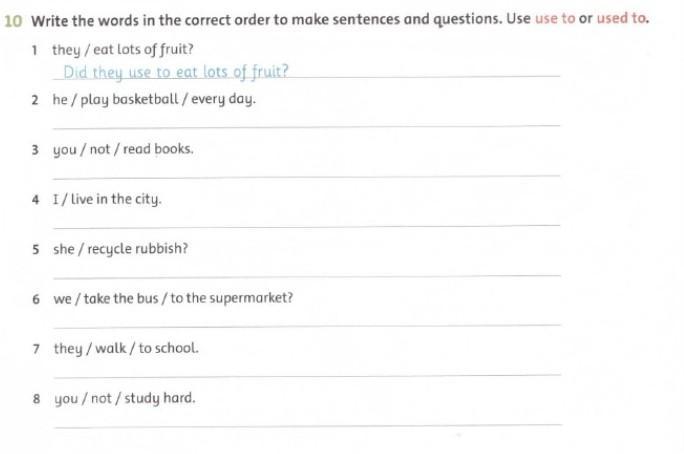Click prompt 'he / play basketball / every day.'
This screenshot has width=684, height=454.
click(x=154, y=100)
